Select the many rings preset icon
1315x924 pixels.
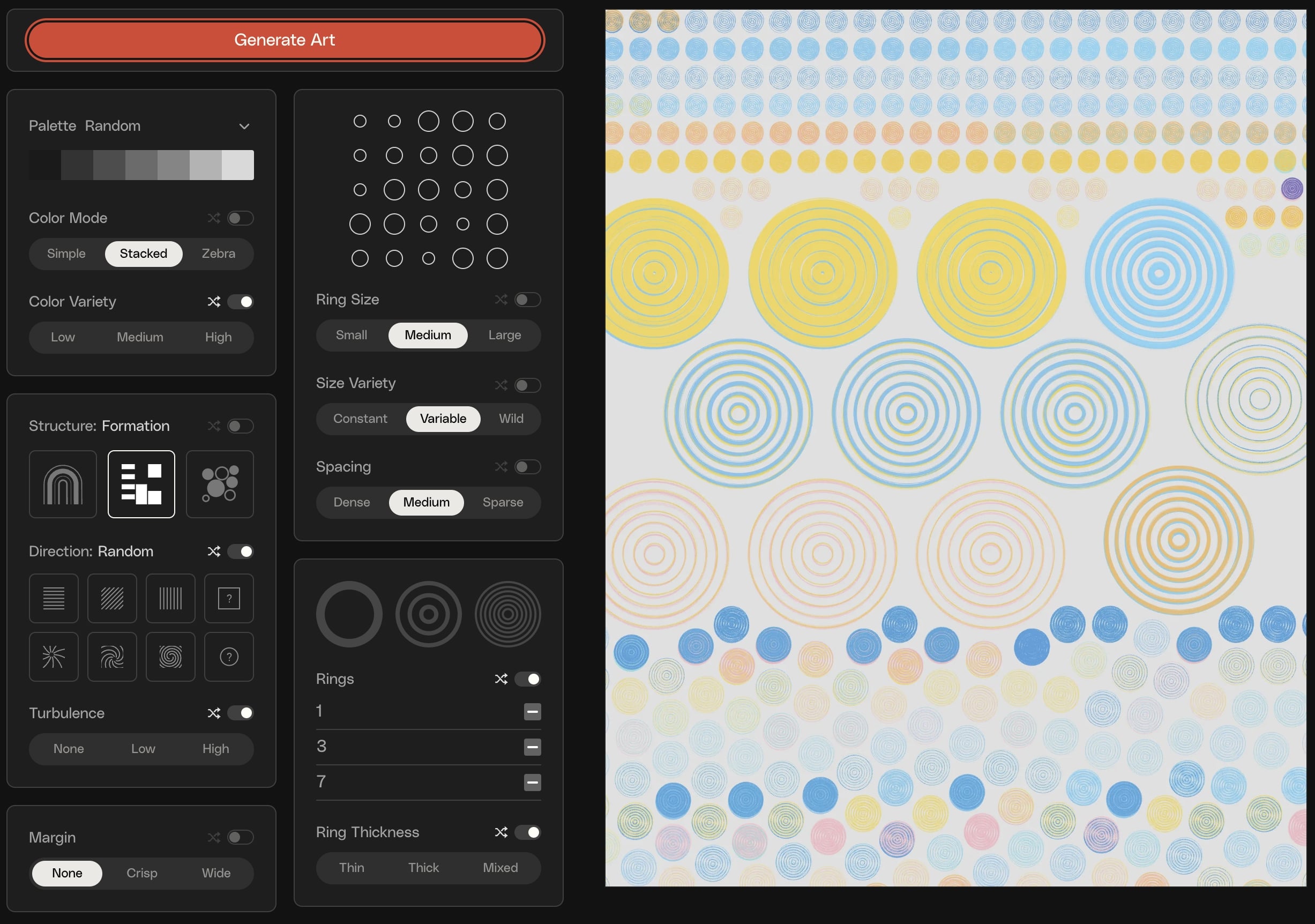(x=508, y=614)
